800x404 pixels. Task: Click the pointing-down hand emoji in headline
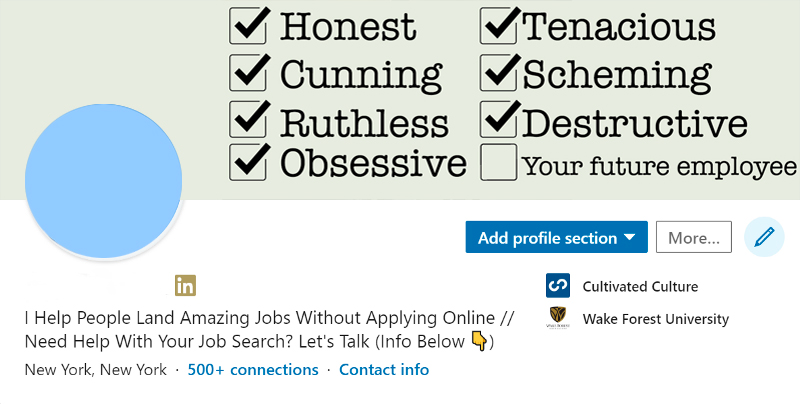pyautogui.click(x=479, y=342)
